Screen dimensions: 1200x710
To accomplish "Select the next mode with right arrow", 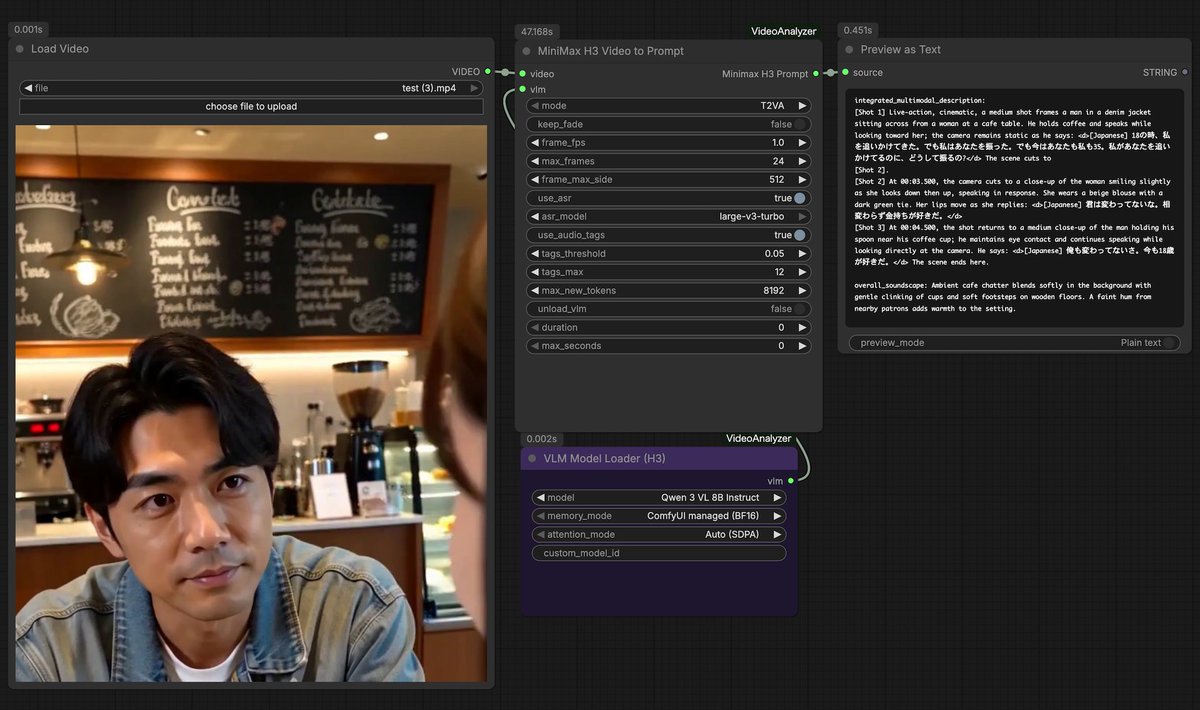I will tap(802, 105).
